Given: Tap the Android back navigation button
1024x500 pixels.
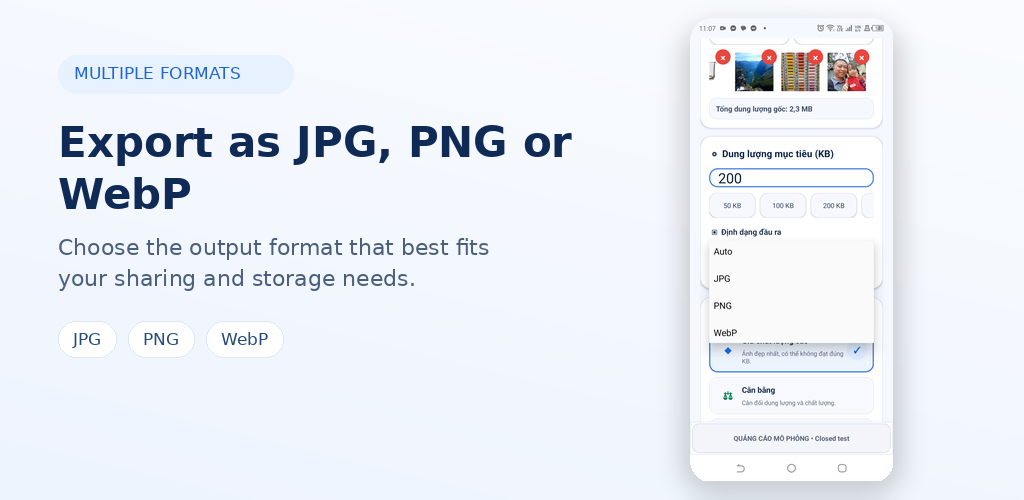Looking at the screenshot, I should [741, 468].
